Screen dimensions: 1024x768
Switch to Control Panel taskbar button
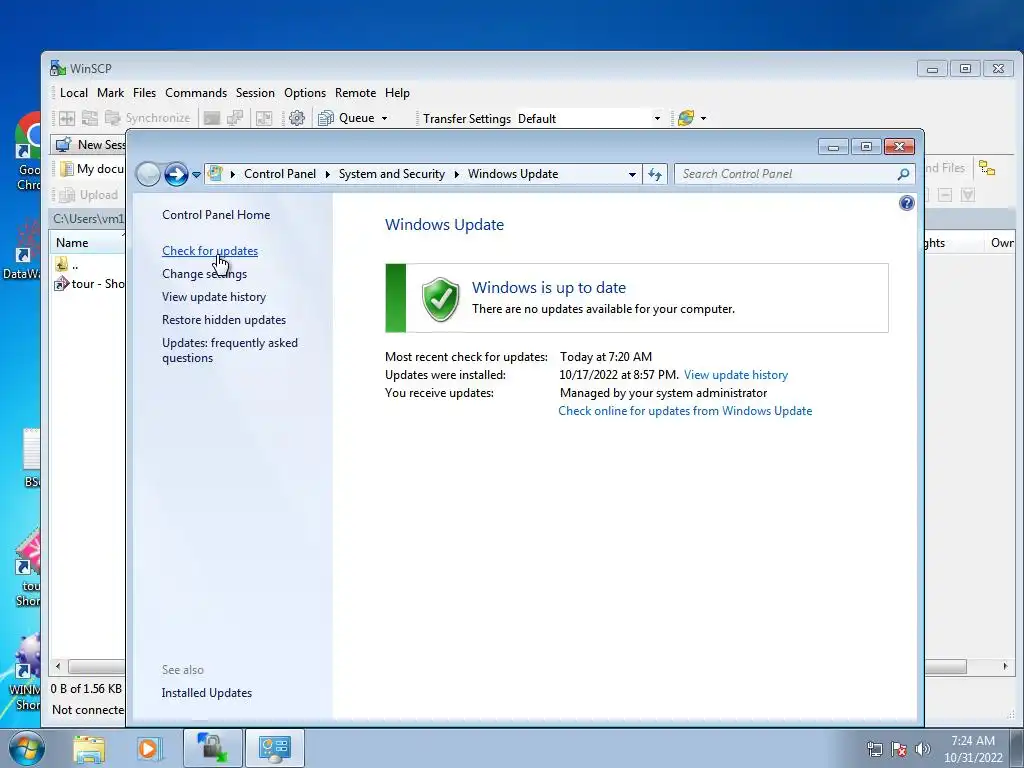(x=274, y=748)
